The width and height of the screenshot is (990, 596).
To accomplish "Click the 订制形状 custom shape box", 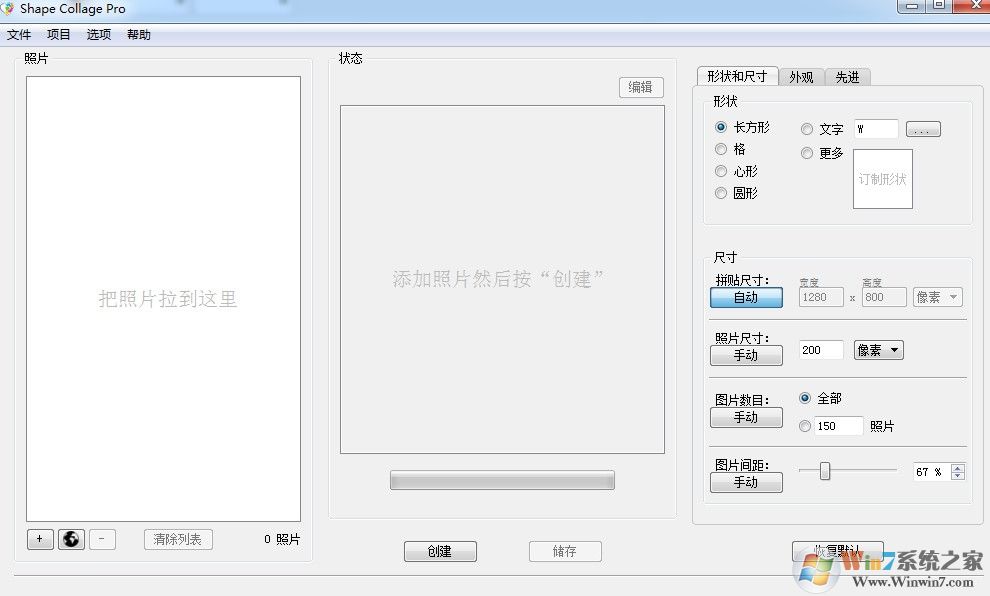I will 883,179.
